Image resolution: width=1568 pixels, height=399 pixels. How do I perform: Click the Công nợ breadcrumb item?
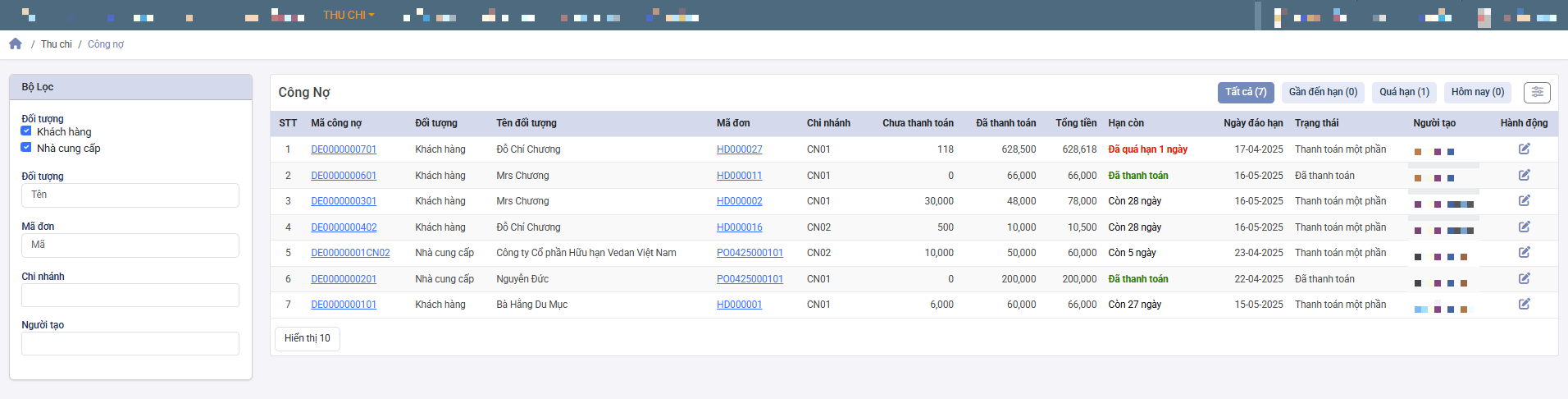[x=106, y=44]
